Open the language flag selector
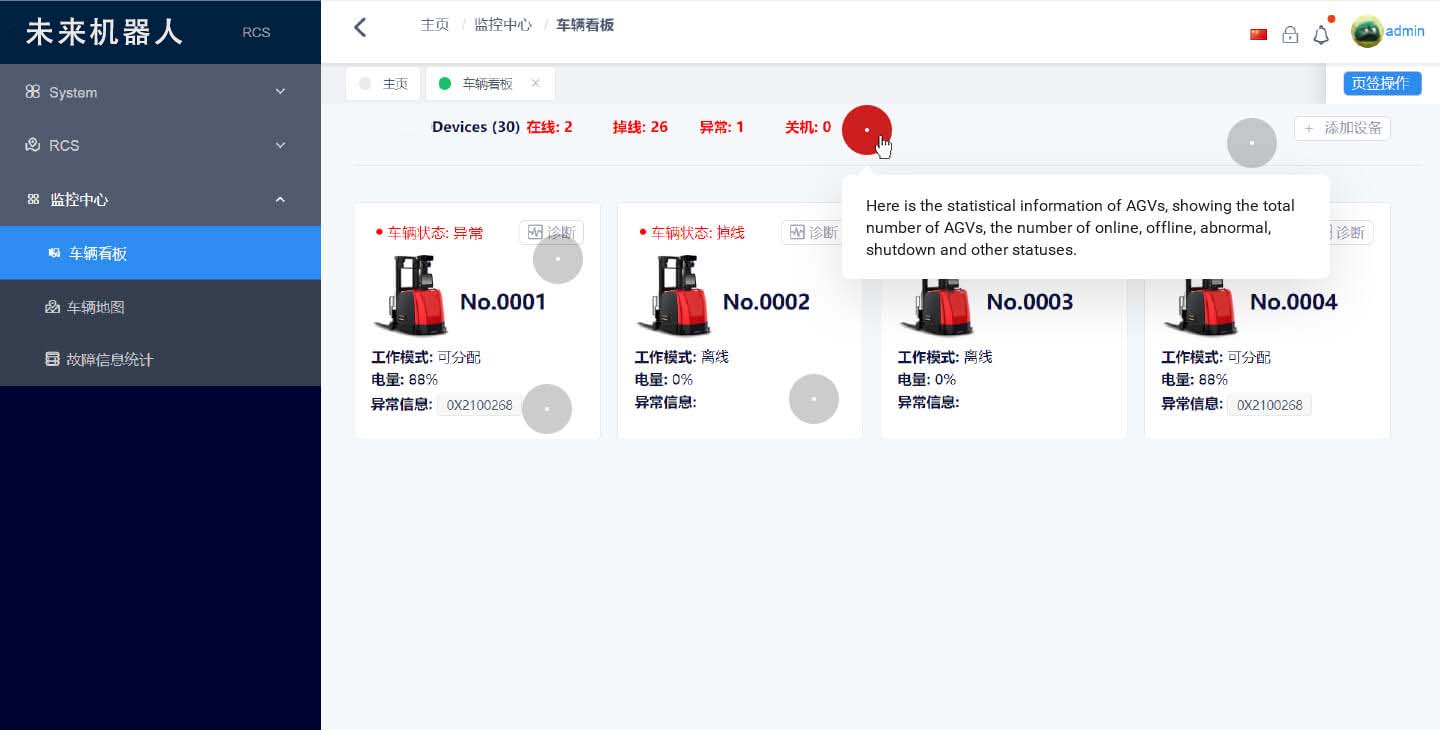This screenshot has height=730, width=1440. coord(1259,34)
